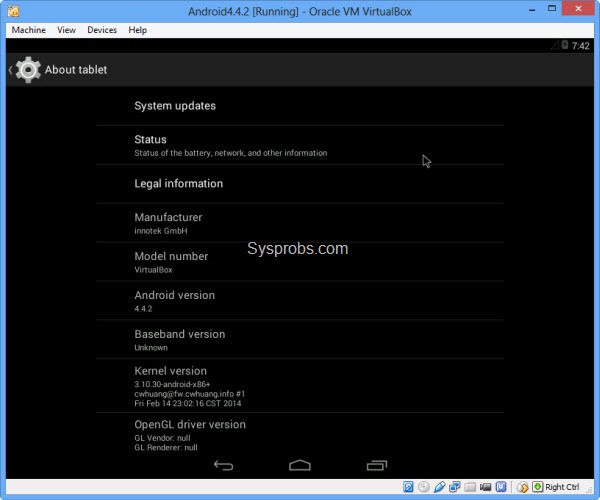Close the VirtualBox window
This screenshot has width=600, height=500.
578,8
